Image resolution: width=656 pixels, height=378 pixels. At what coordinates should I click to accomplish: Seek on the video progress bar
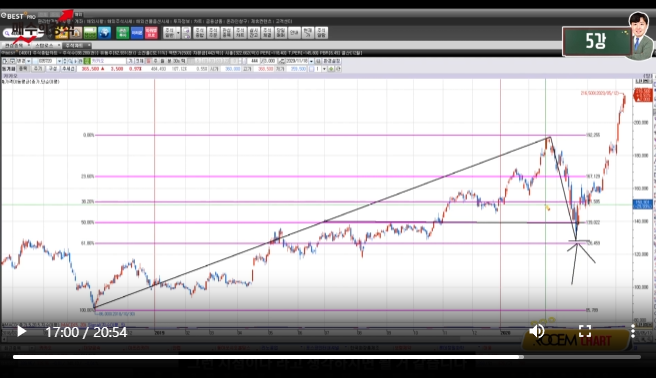tap(326, 357)
